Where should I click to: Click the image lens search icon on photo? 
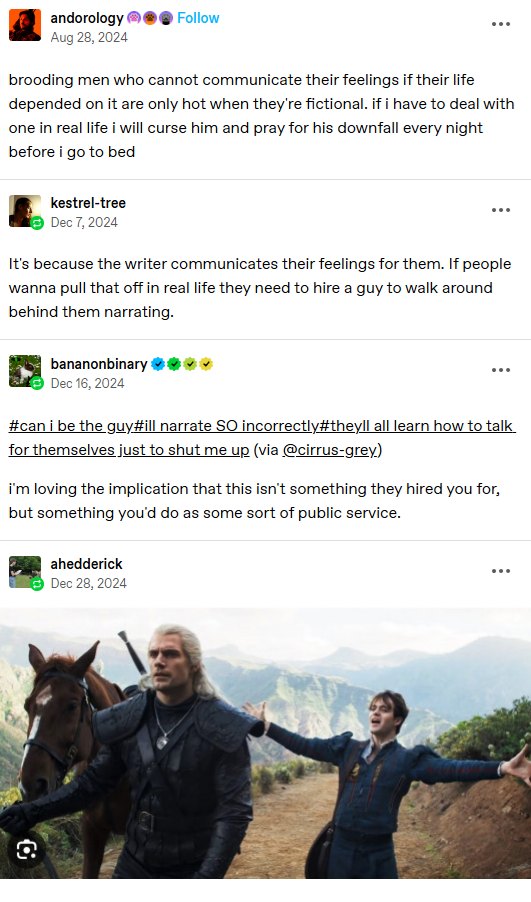(x=27, y=849)
